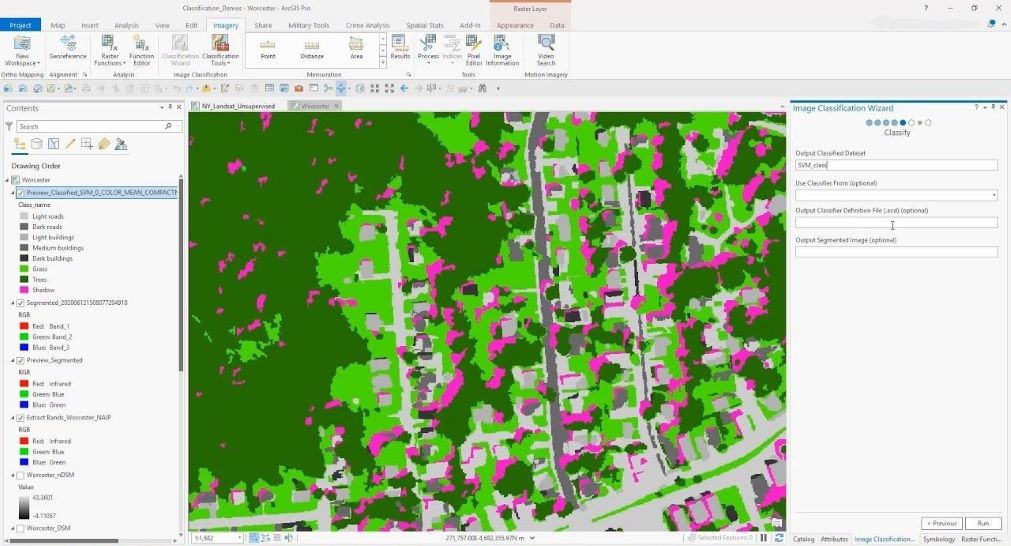Open the Project tab

coord(20,25)
